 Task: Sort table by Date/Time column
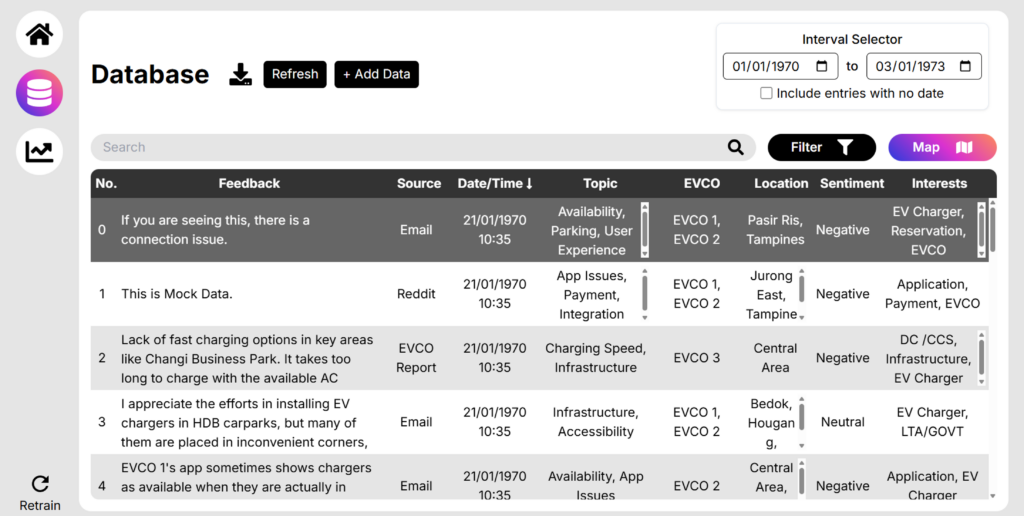pyautogui.click(x=495, y=183)
